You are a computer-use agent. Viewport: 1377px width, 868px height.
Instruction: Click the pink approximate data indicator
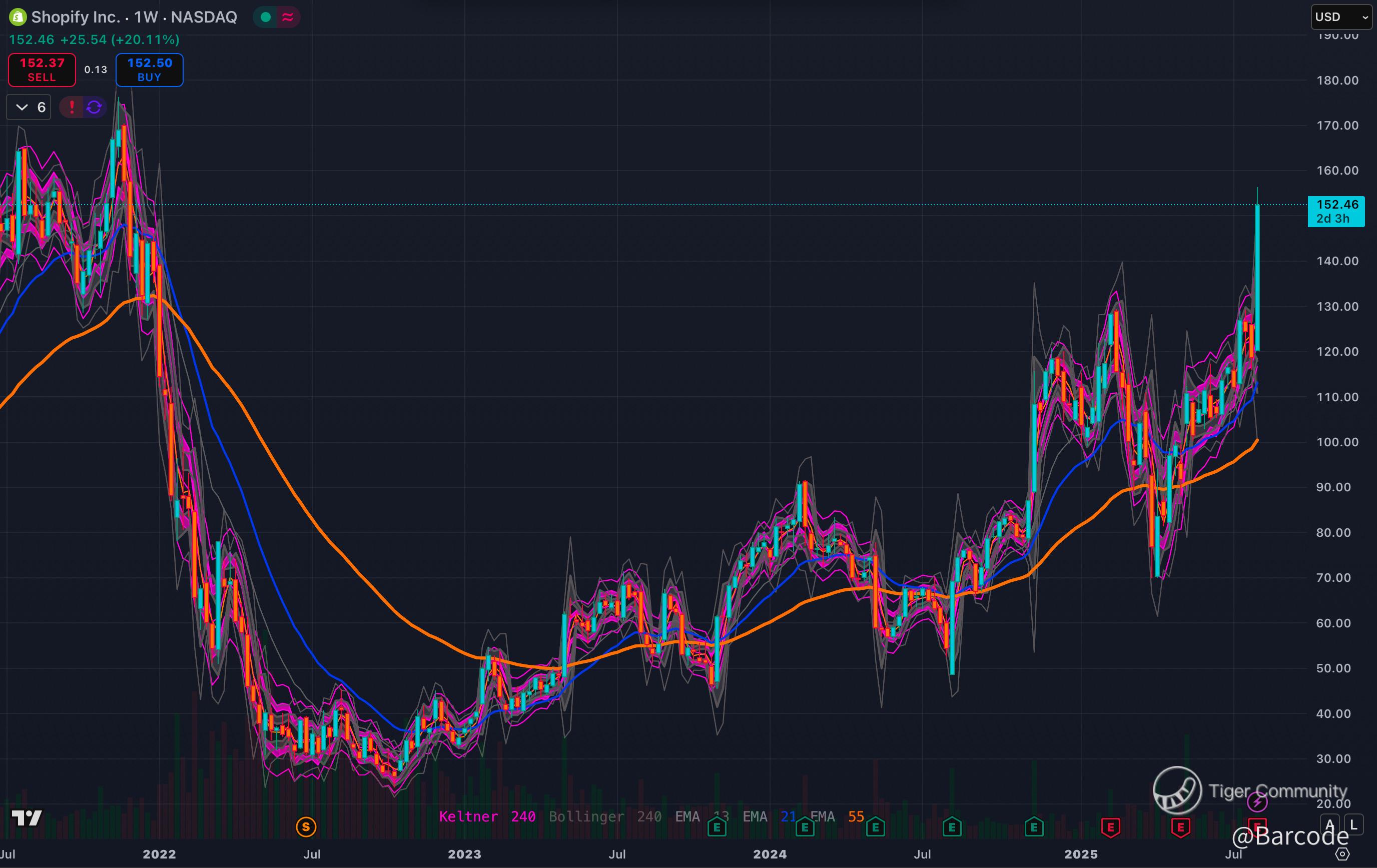coord(288,17)
